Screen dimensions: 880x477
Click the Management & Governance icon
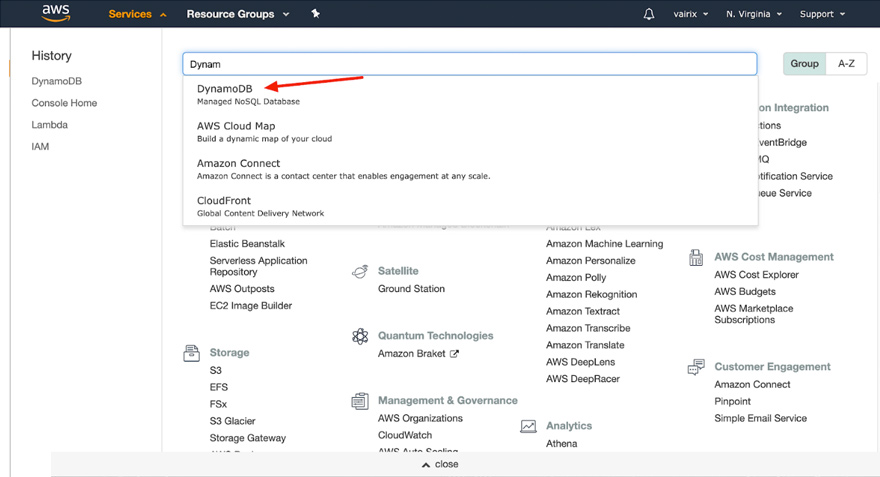360,401
